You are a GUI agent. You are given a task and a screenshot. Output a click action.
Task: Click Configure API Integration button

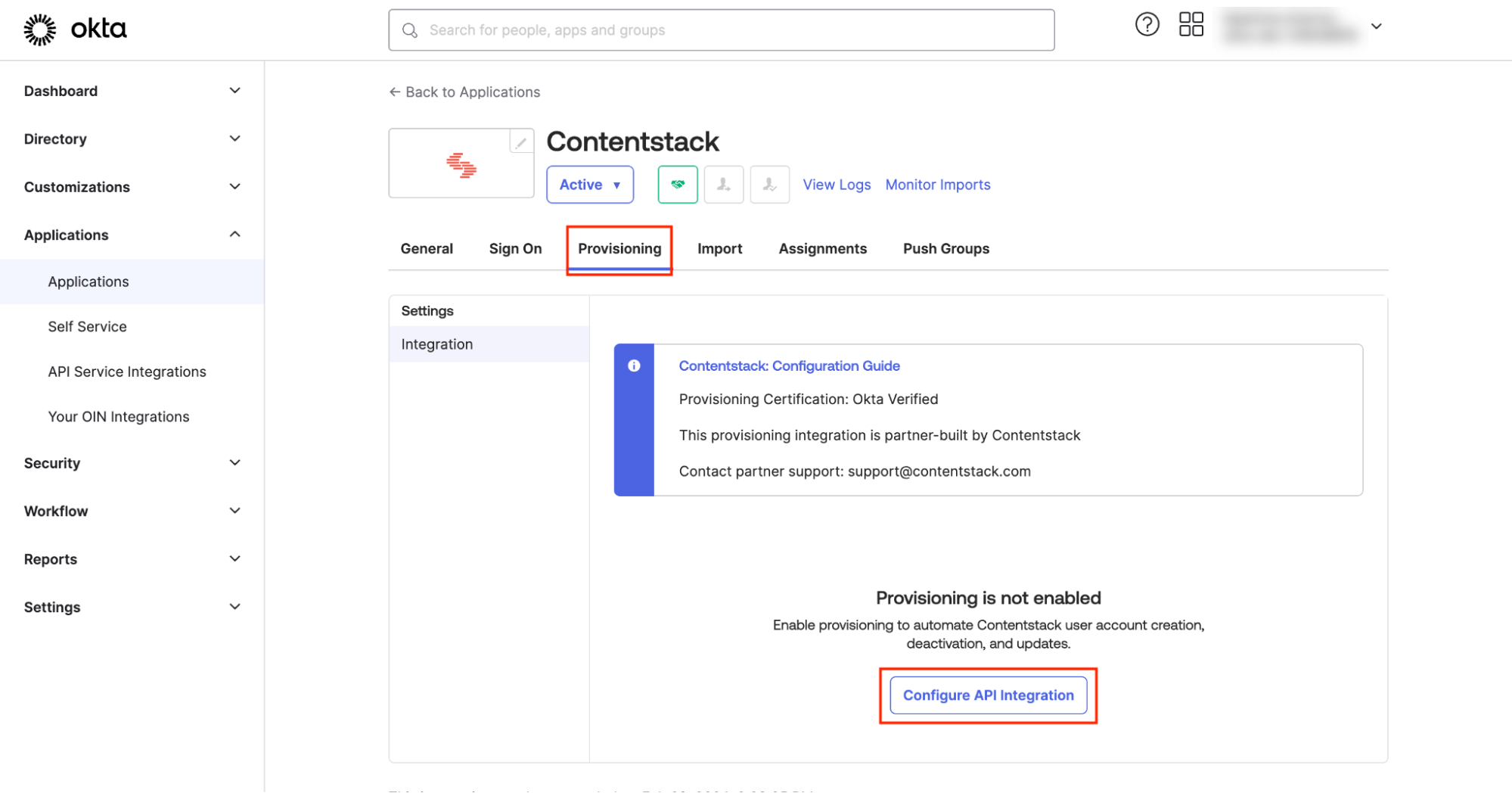[x=988, y=695]
